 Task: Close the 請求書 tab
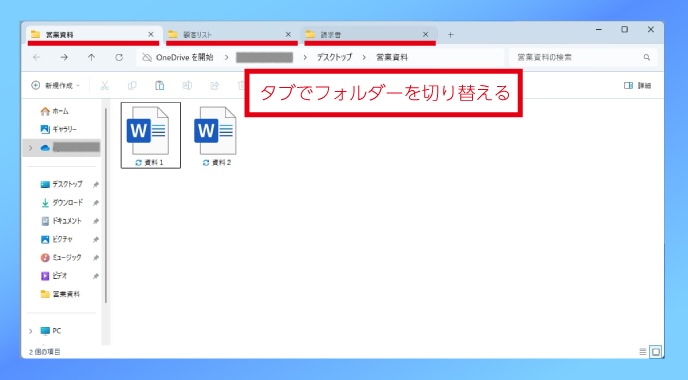425,34
